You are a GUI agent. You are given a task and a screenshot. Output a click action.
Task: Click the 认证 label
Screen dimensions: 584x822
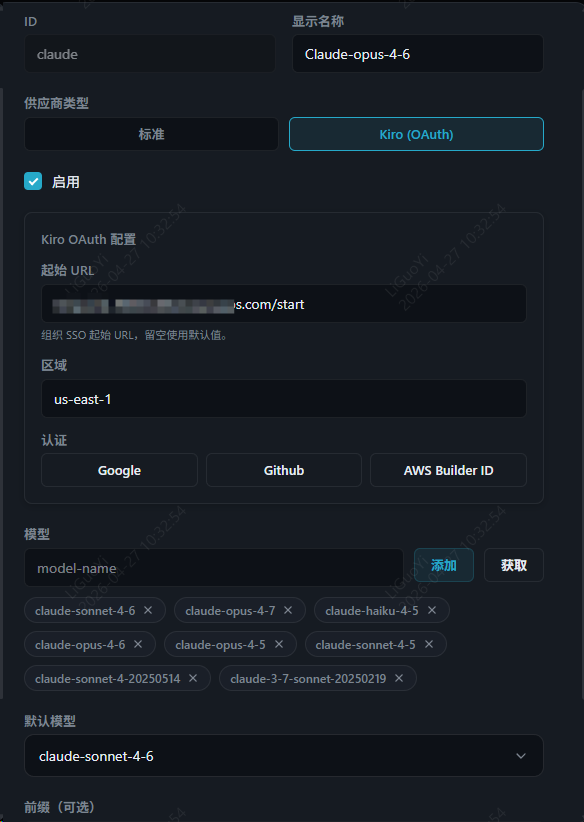pyautogui.click(x=54, y=440)
